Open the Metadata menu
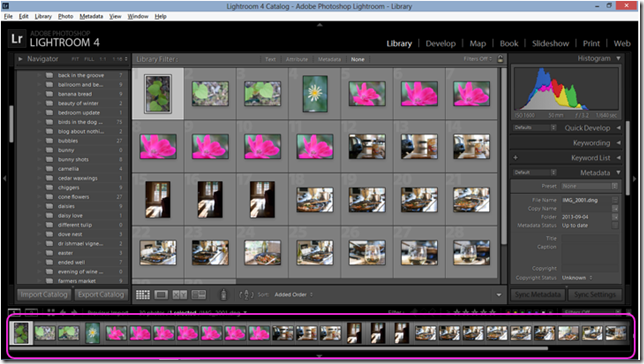This screenshot has width=644, height=364. click(x=91, y=16)
